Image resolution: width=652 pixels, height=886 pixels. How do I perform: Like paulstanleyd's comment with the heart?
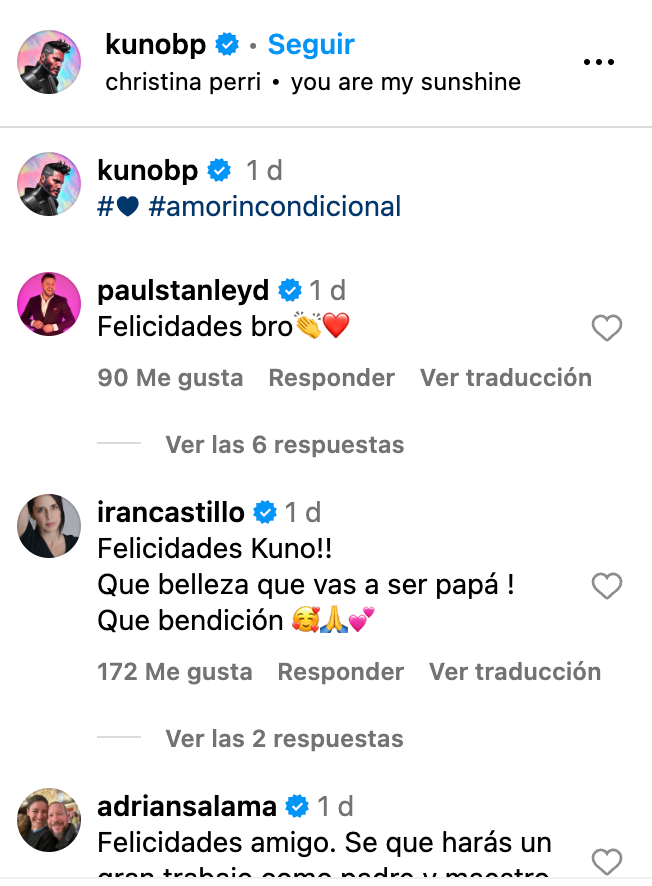point(607,328)
